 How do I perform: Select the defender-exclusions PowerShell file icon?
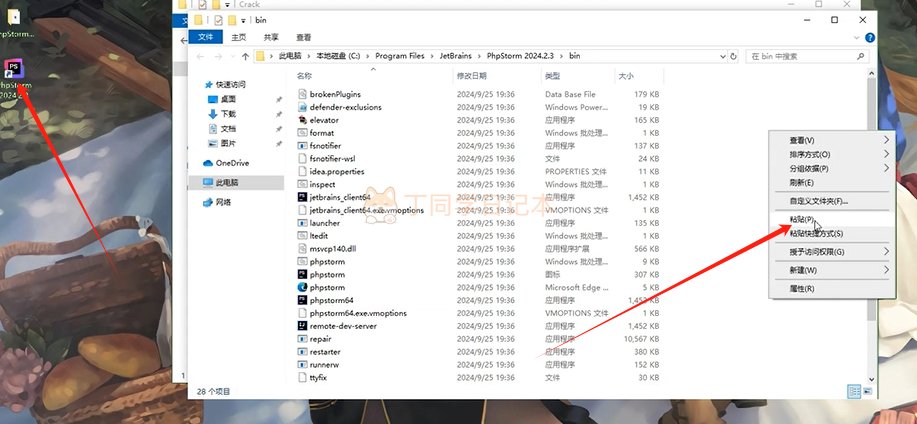click(x=302, y=107)
